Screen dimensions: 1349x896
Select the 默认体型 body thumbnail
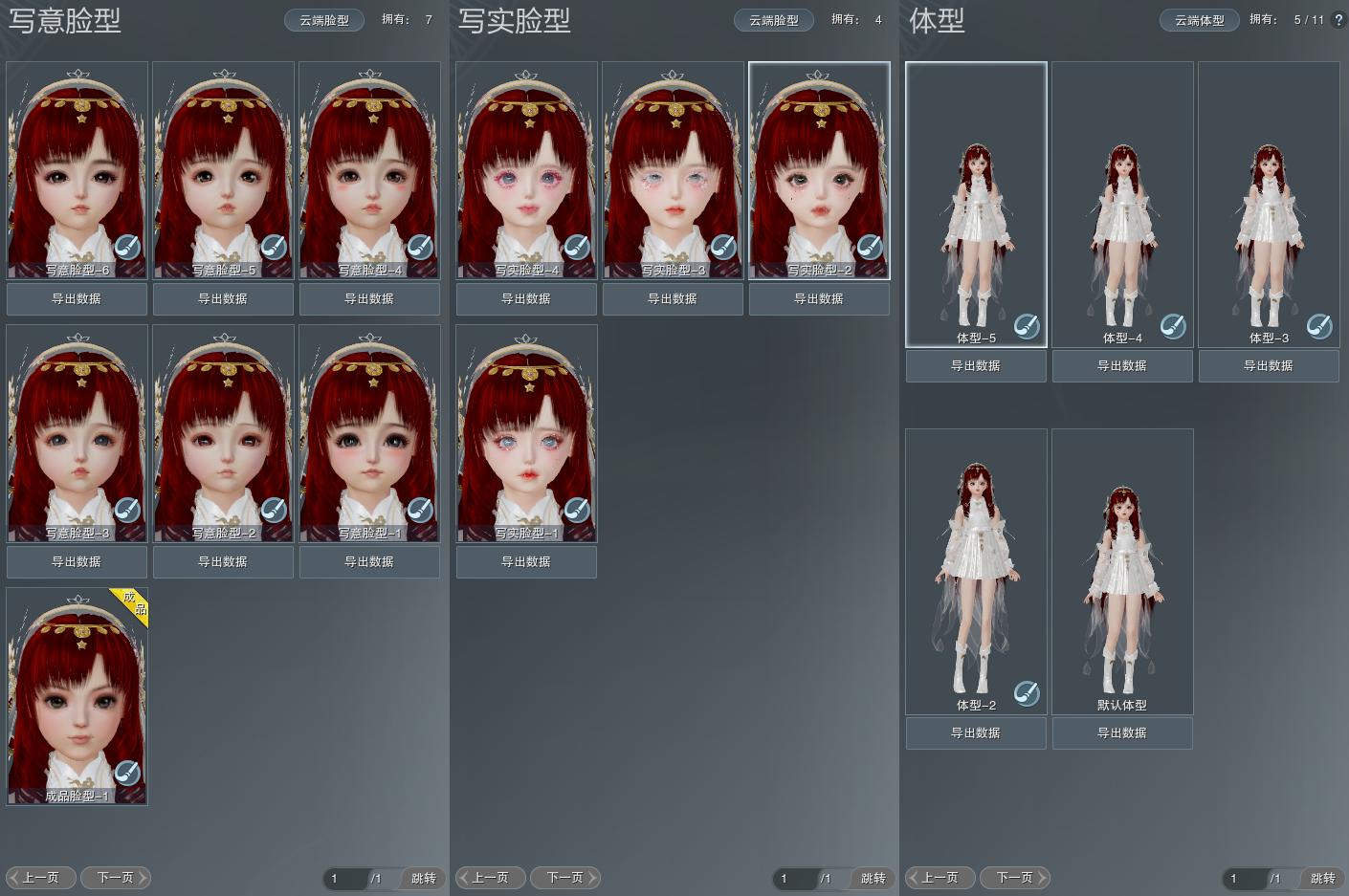[x=1122, y=571]
